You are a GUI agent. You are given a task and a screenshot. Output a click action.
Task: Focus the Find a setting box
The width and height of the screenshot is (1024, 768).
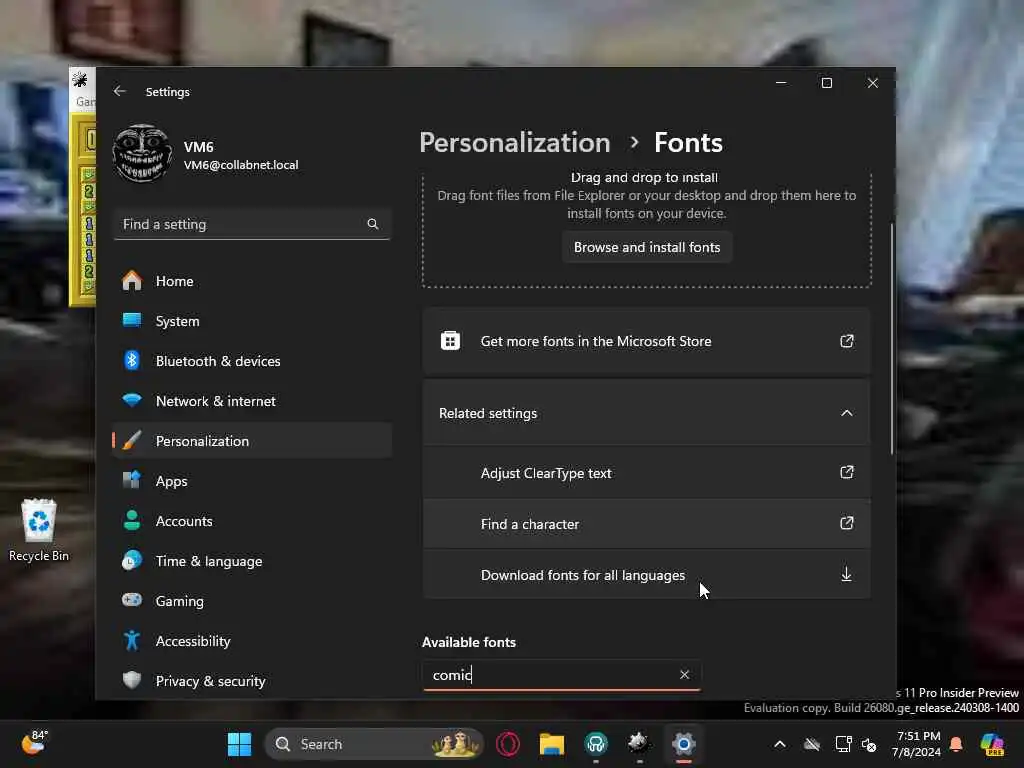tap(252, 224)
